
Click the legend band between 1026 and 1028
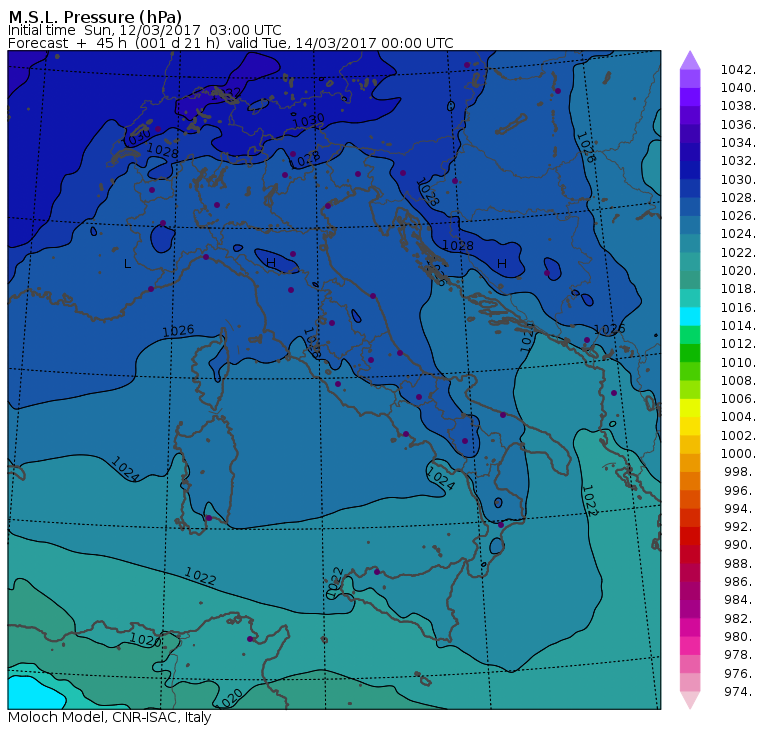(x=690, y=207)
